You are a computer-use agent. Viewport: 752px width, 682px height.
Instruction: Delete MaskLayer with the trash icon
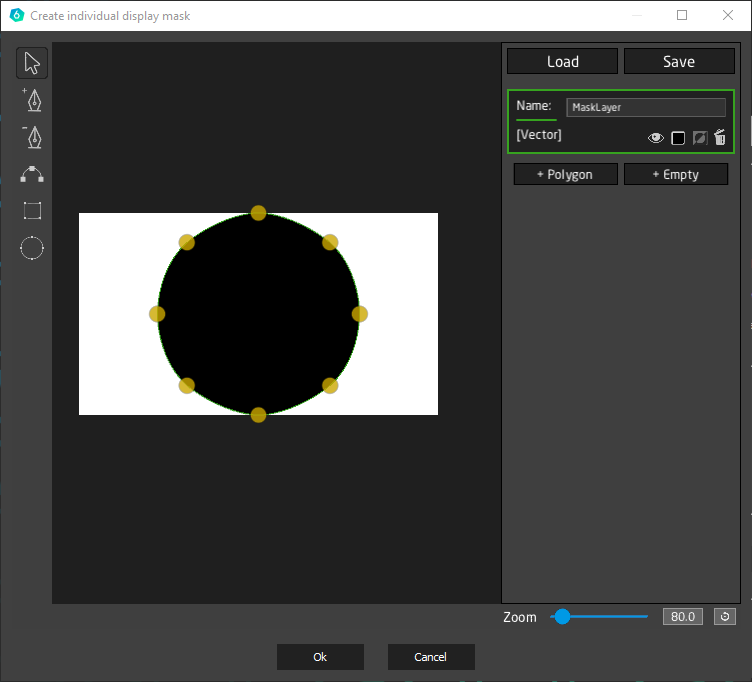(720, 137)
